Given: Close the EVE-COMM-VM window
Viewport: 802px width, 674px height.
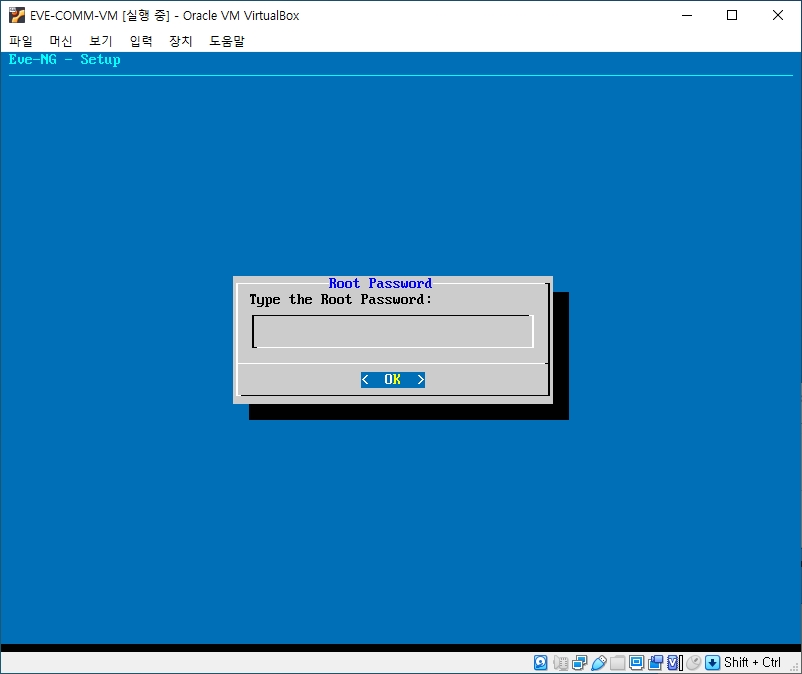Looking at the screenshot, I should 777,15.
